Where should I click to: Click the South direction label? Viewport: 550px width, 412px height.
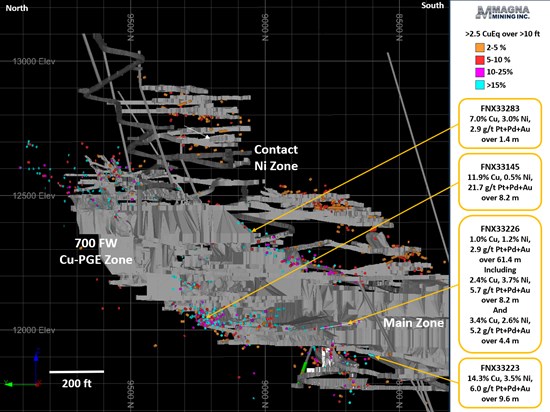coord(432,5)
